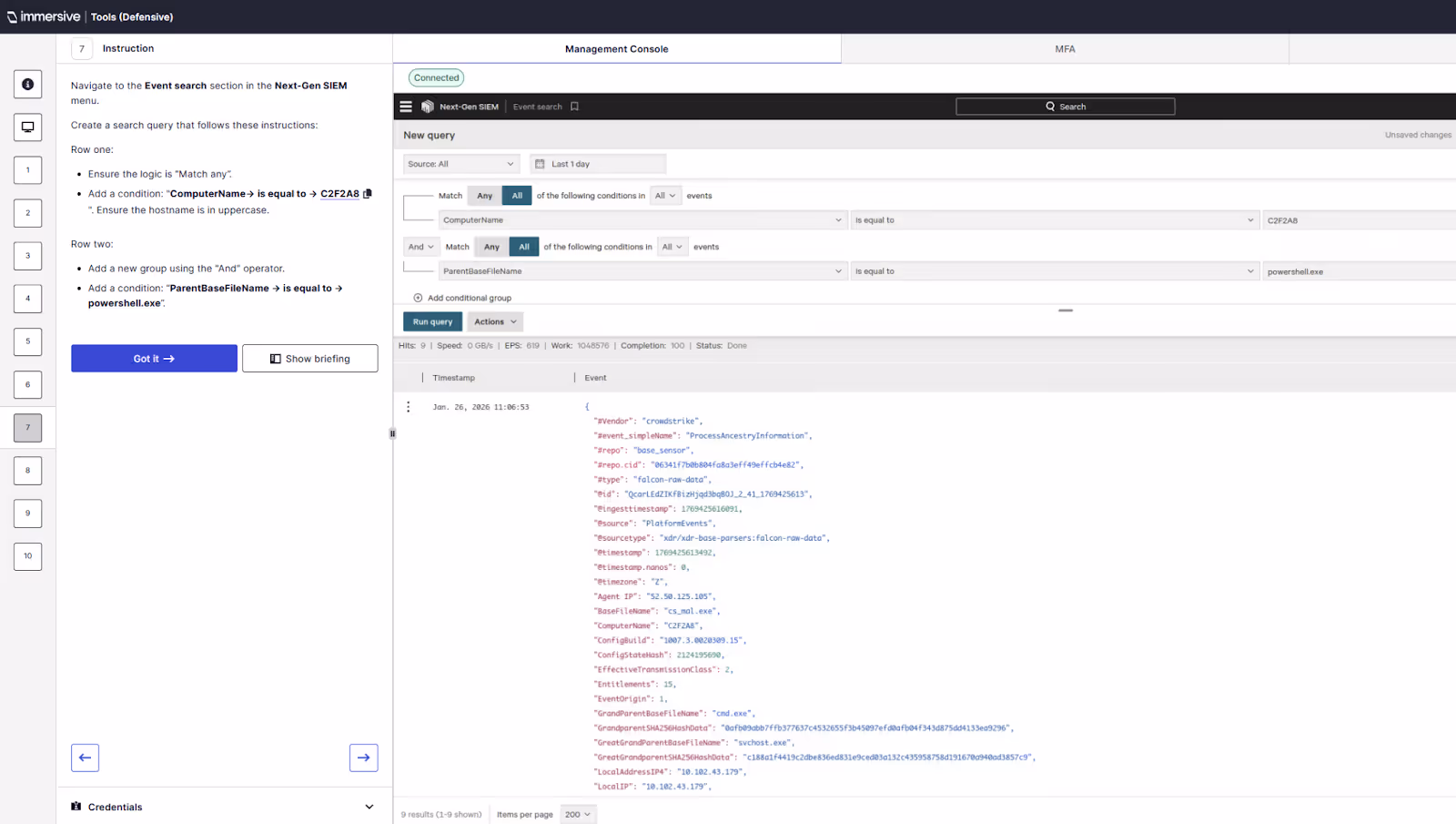Jump to step 9 in sidebar
Viewport: 1456px width, 824px height.
tap(27, 514)
